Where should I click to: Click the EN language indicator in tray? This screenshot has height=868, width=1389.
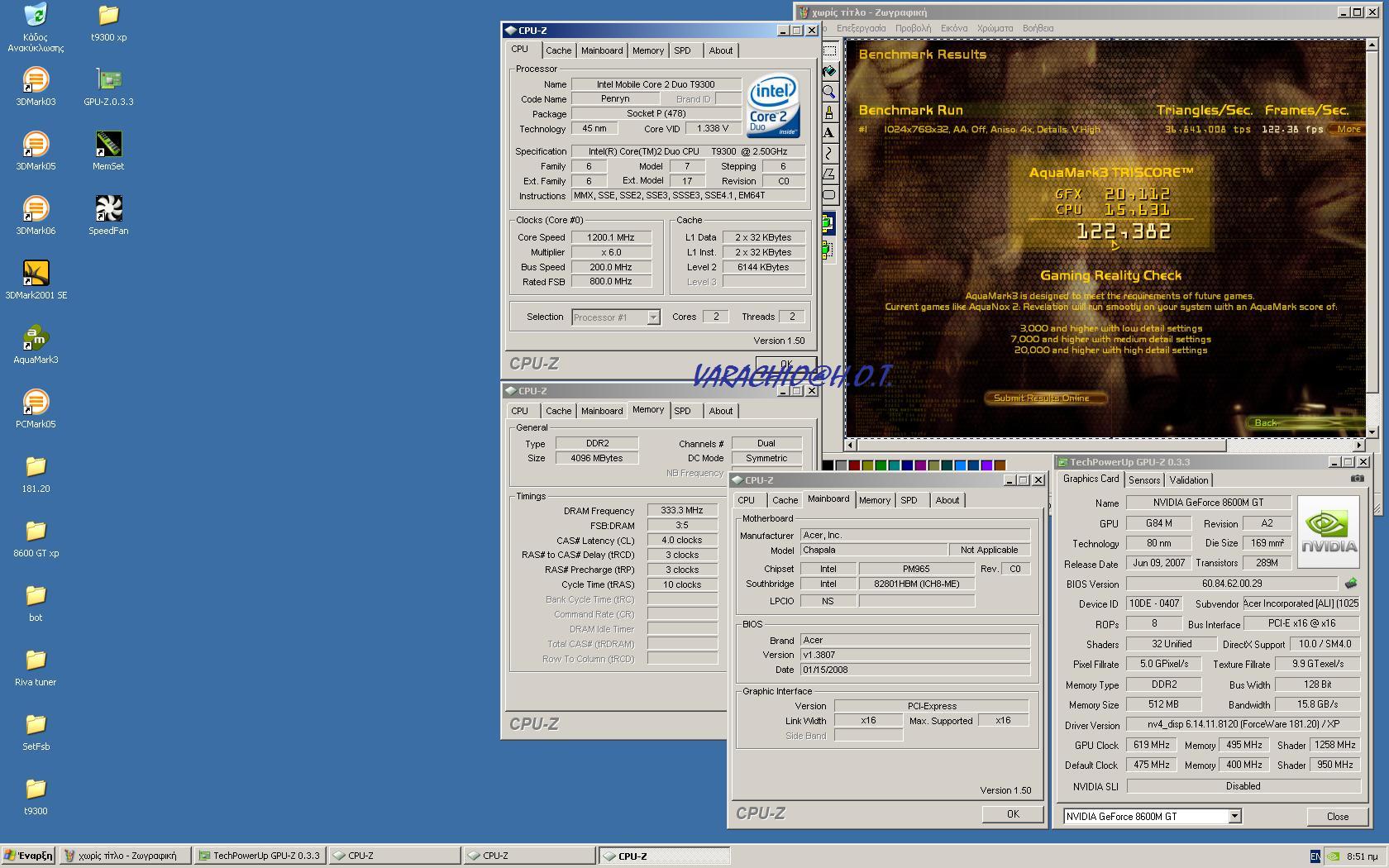(x=1315, y=856)
